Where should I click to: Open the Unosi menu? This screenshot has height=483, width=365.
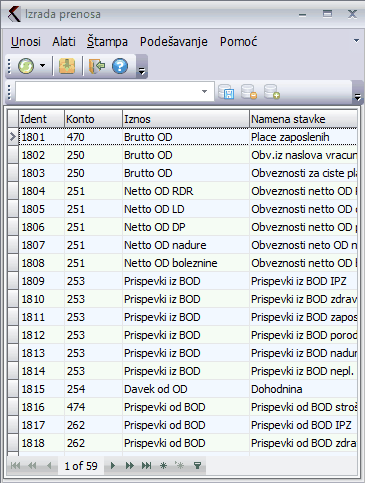point(26,42)
